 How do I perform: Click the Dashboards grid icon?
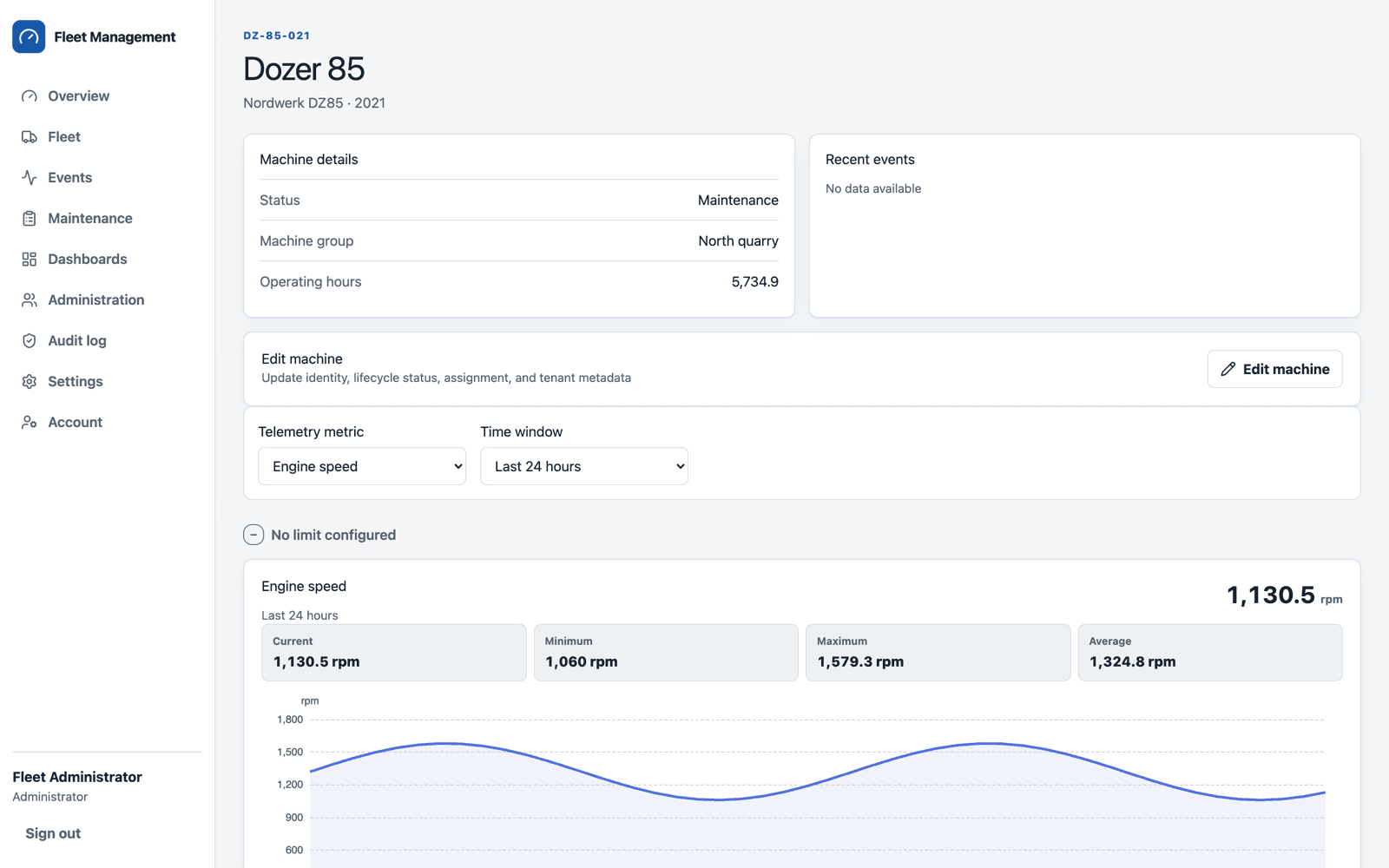click(30, 260)
